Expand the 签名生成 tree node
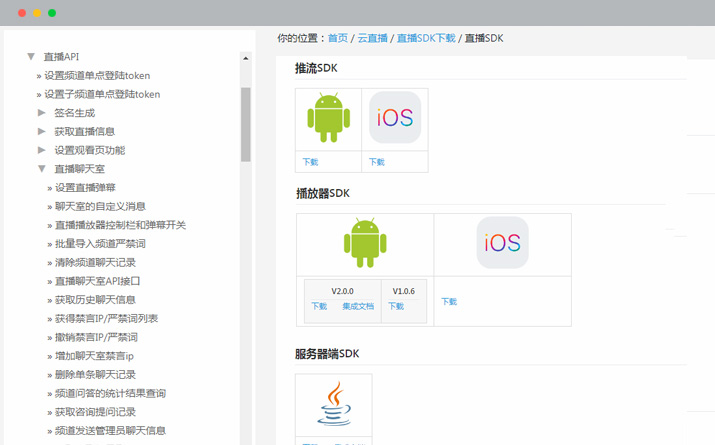 (x=42, y=113)
